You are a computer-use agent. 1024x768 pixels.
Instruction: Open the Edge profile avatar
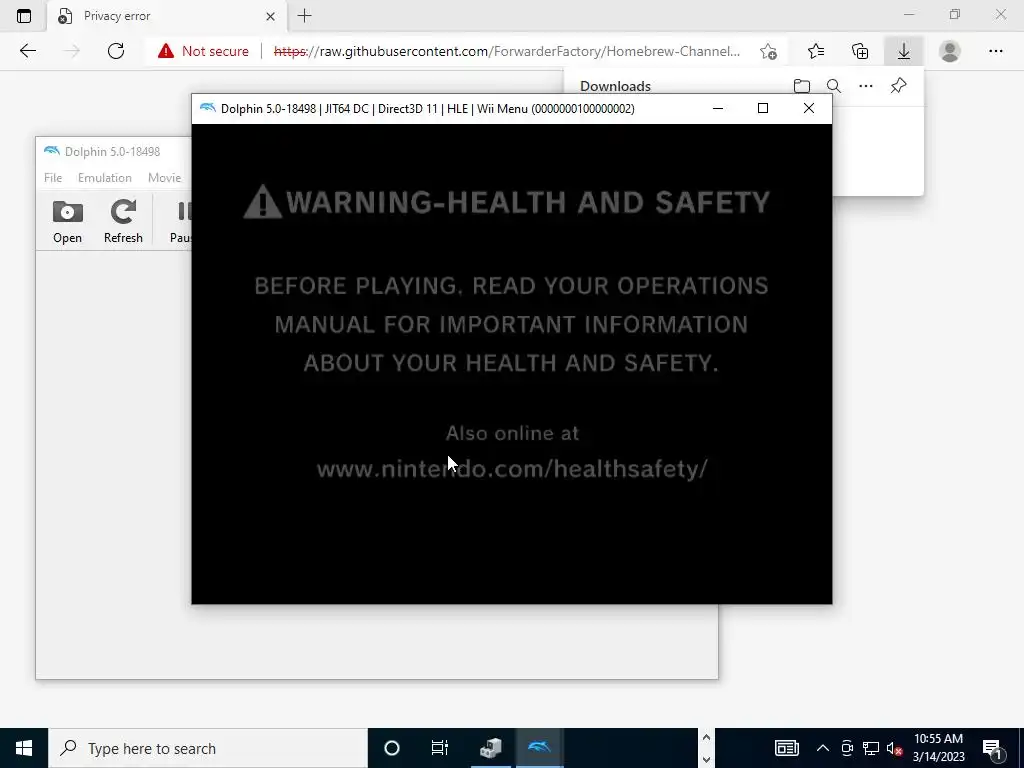coord(950,51)
